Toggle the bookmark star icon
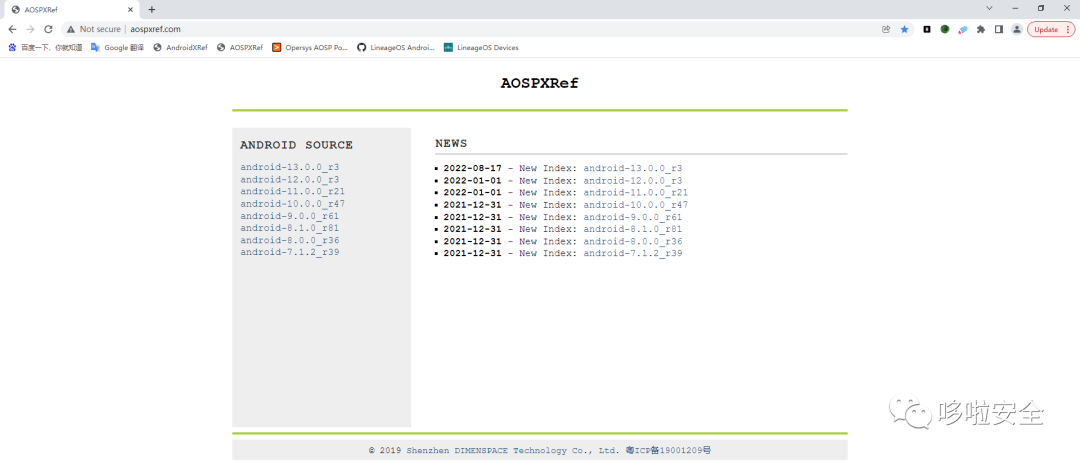Viewport: 1080px width, 461px height. pyautogui.click(x=904, y=30)
